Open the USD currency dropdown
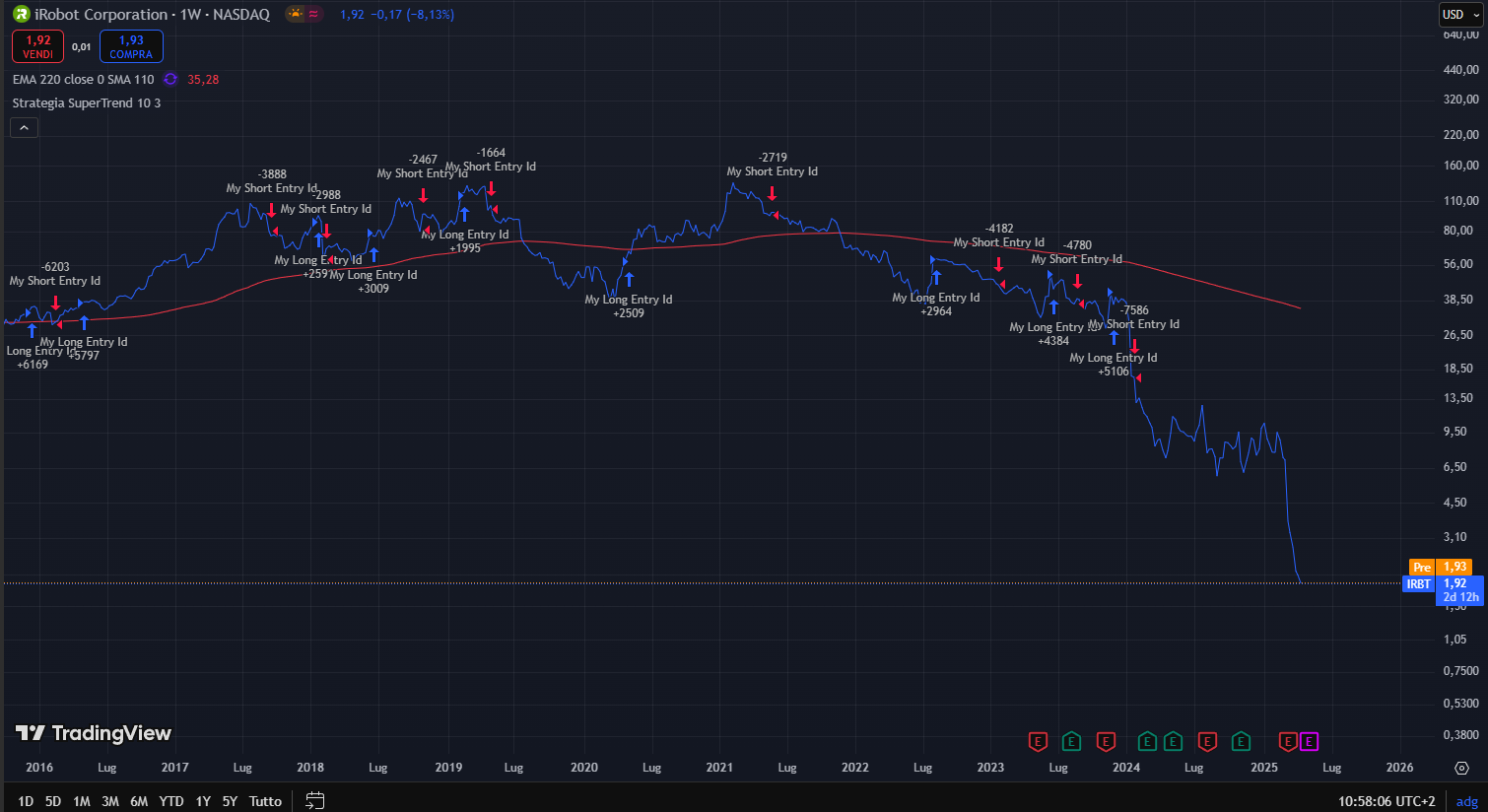Screen dimensions: 1488x812 pyautogui.click(x=1461, y=14)
